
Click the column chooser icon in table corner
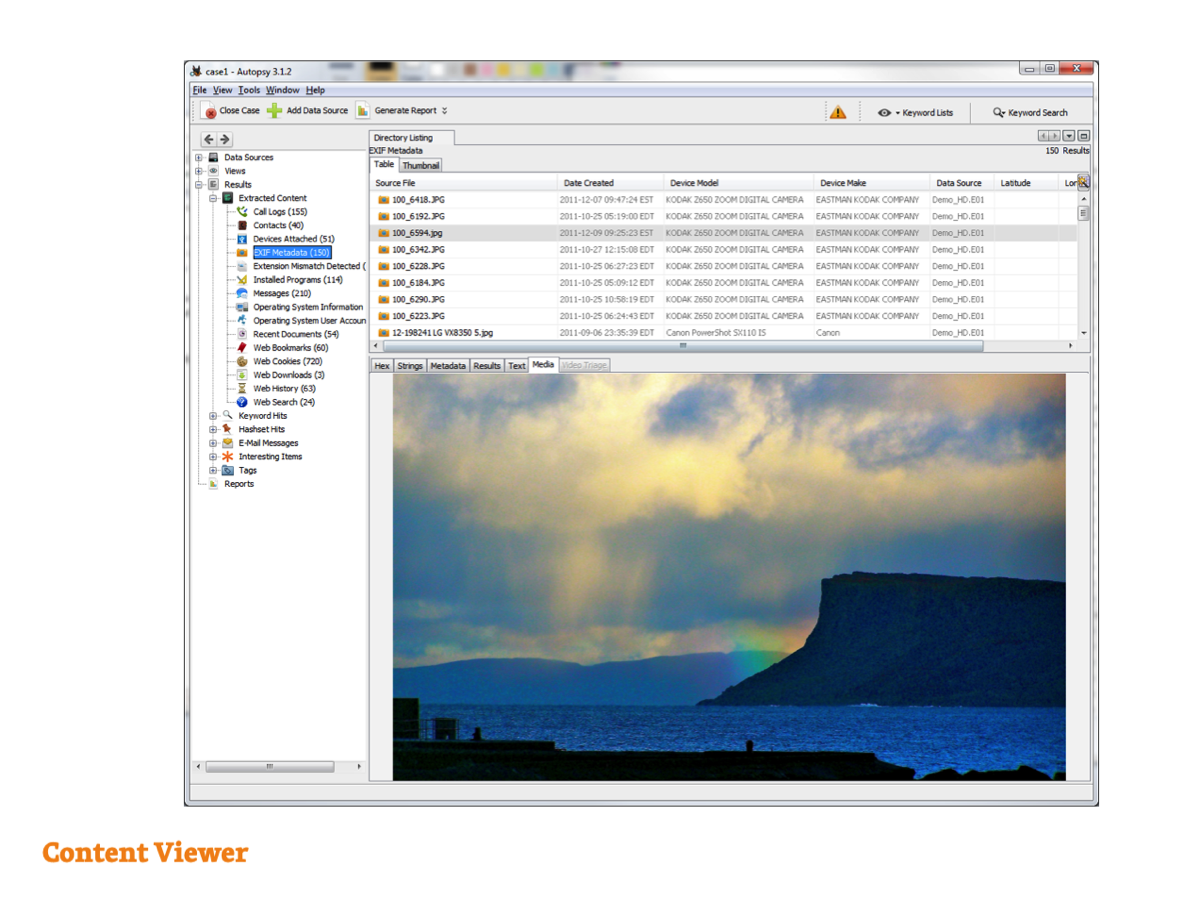1083,182
